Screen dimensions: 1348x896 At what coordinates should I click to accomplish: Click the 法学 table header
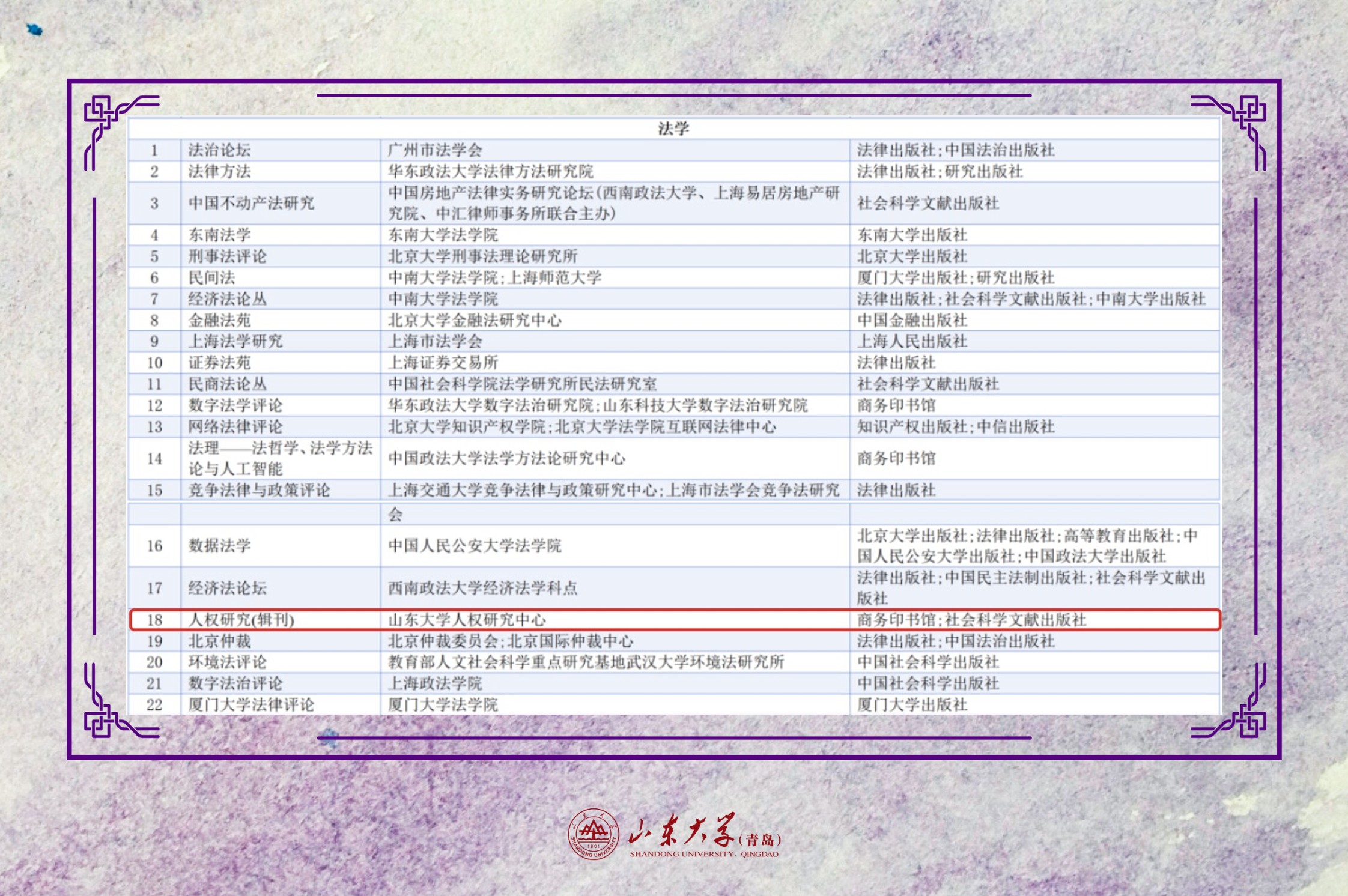(673, 129)
